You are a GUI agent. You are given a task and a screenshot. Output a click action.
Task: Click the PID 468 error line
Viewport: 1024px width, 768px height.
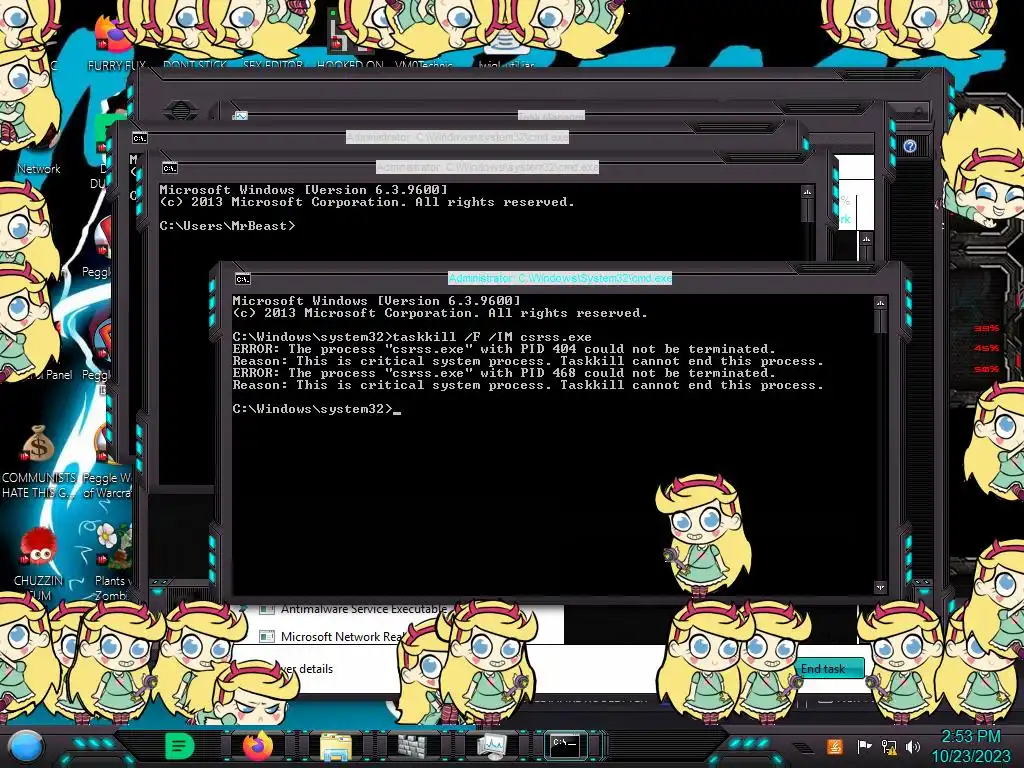pos(504,373)
